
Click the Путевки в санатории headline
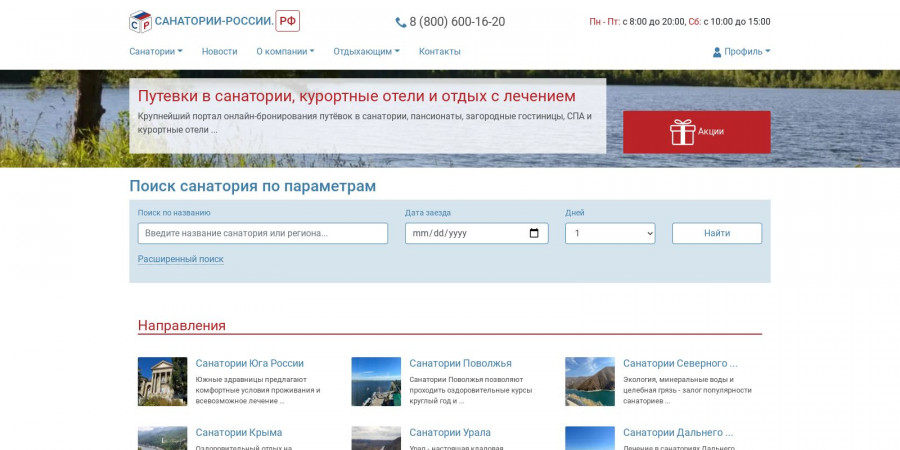click(356, 96)
